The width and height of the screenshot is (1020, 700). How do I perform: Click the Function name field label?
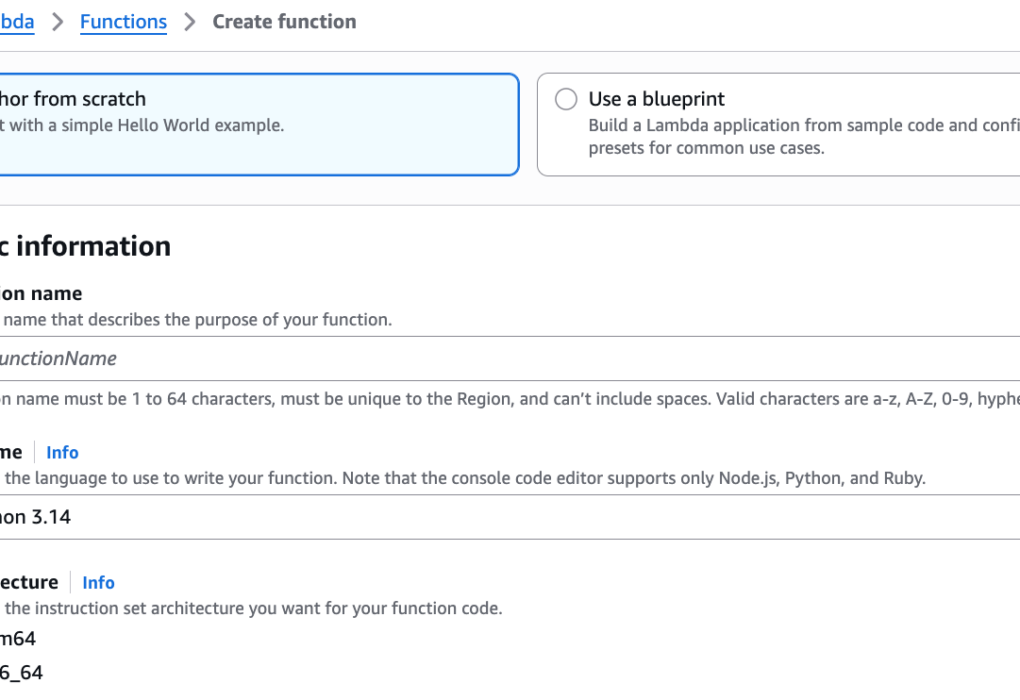(42, 294)
